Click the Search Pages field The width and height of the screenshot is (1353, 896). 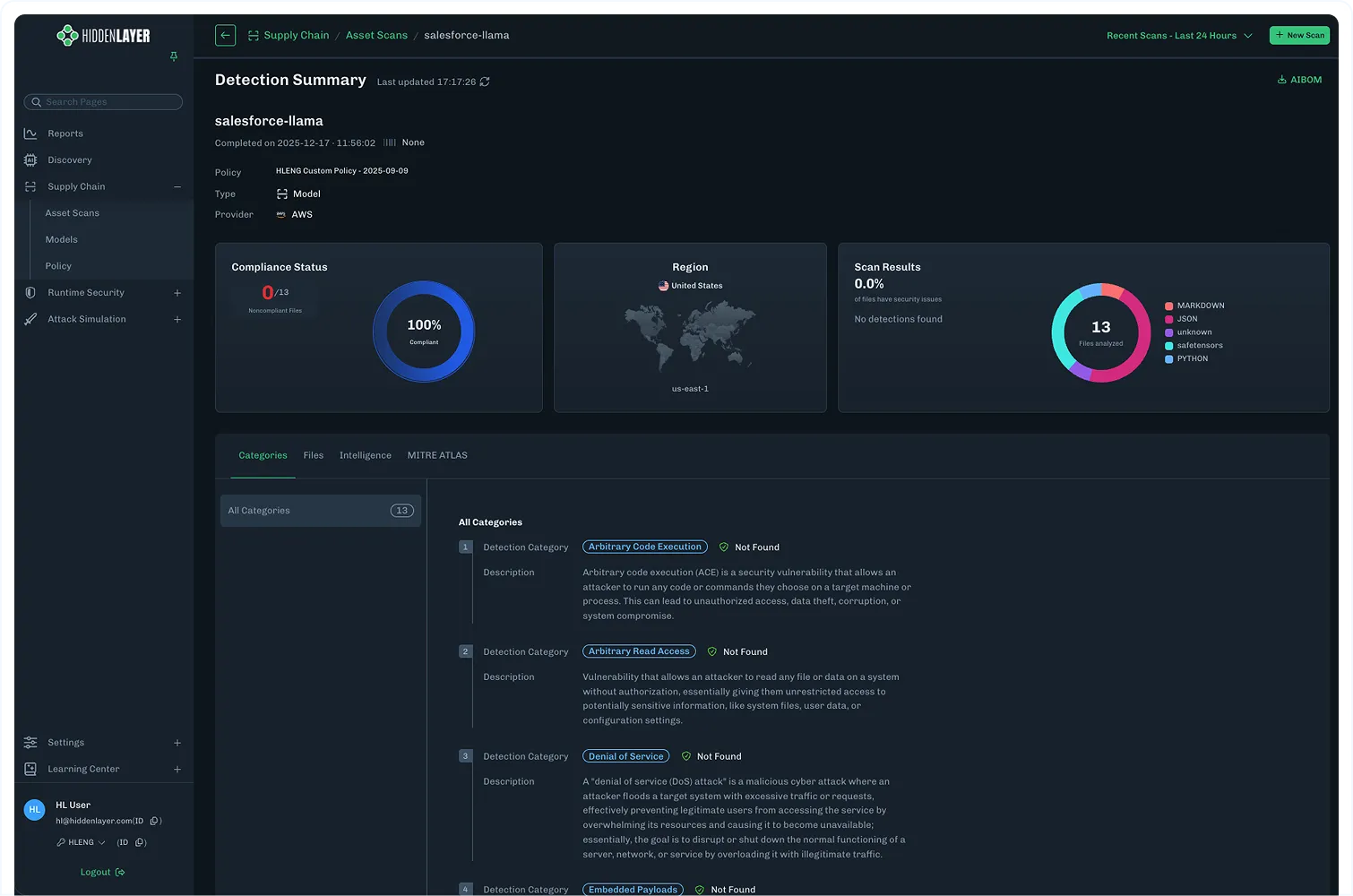tap(103, 102)
